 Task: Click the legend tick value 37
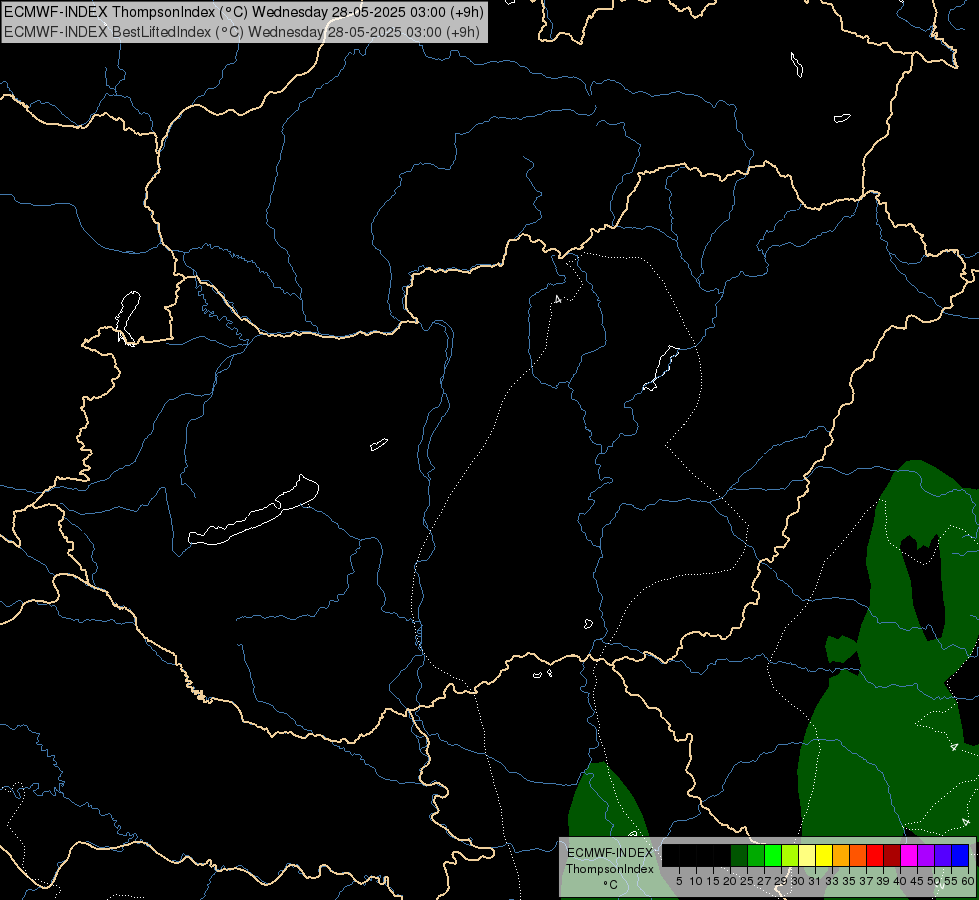click(867, 881)
